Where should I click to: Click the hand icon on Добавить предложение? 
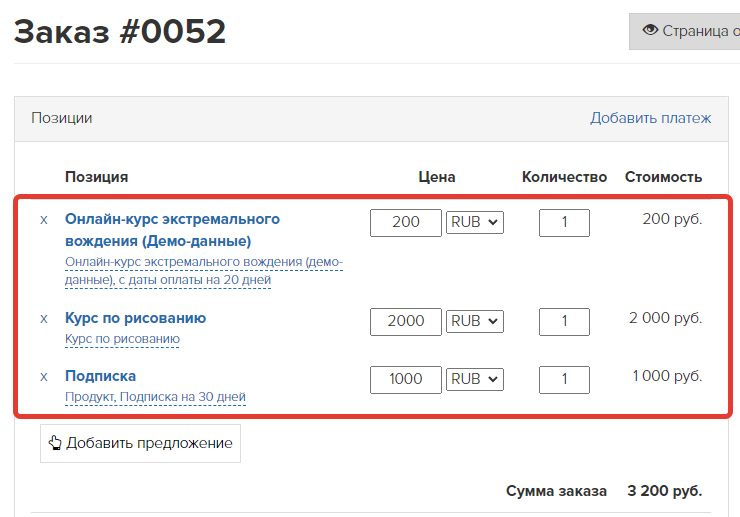coord(55,443)
